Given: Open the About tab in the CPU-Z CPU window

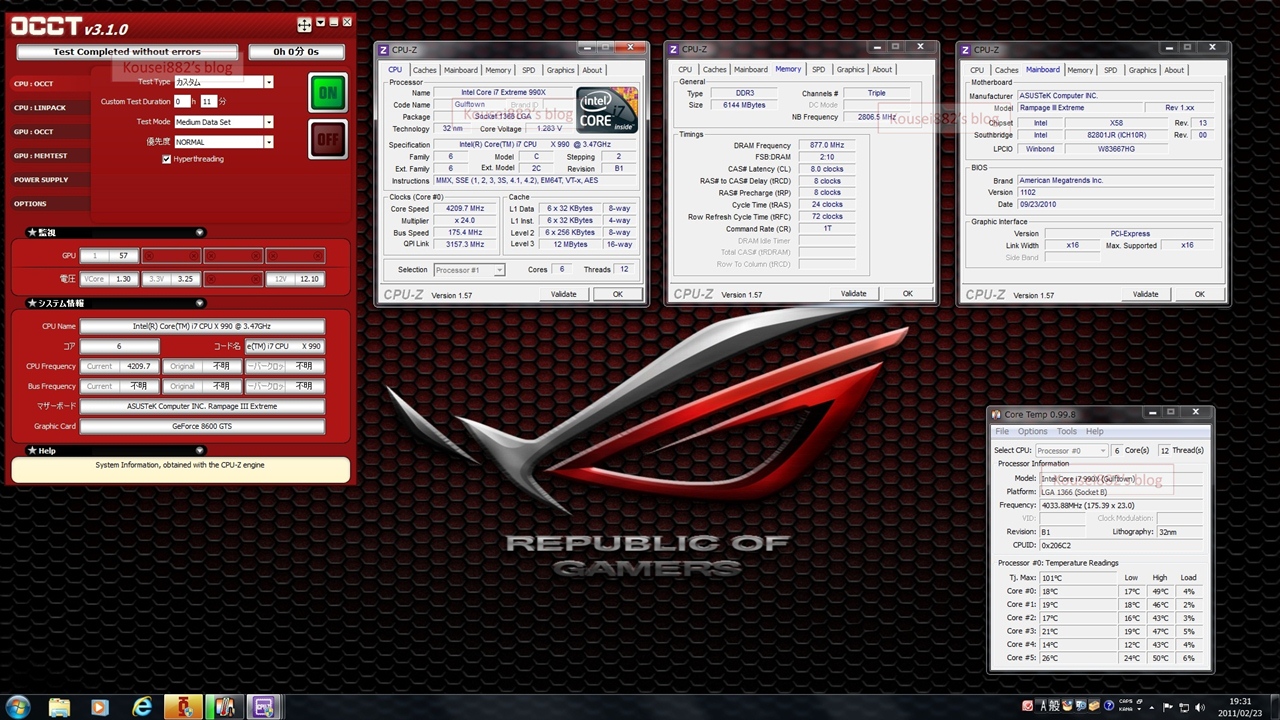Looking at the screenshot, I should coord(592,70).
